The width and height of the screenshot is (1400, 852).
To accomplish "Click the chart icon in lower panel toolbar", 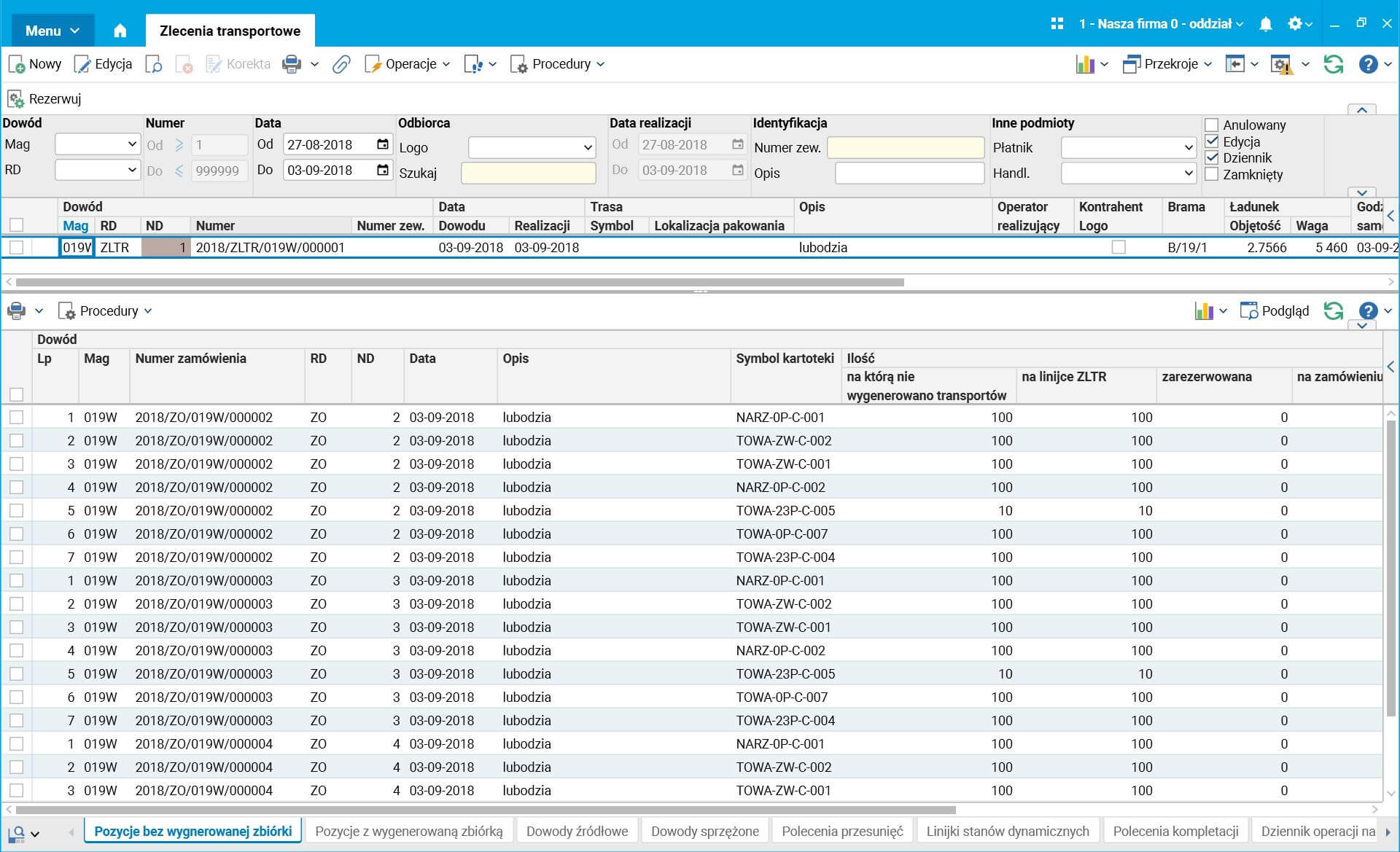I will pos(1204,311).
